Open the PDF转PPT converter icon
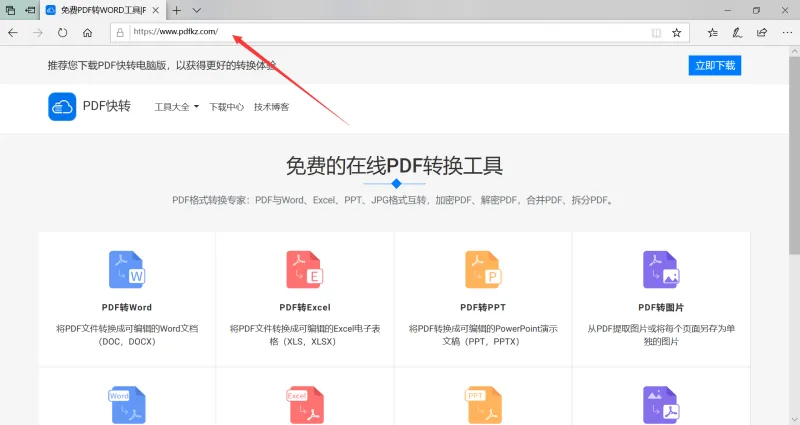Screen dimensions: 800x425 click(x=483, y=269)
